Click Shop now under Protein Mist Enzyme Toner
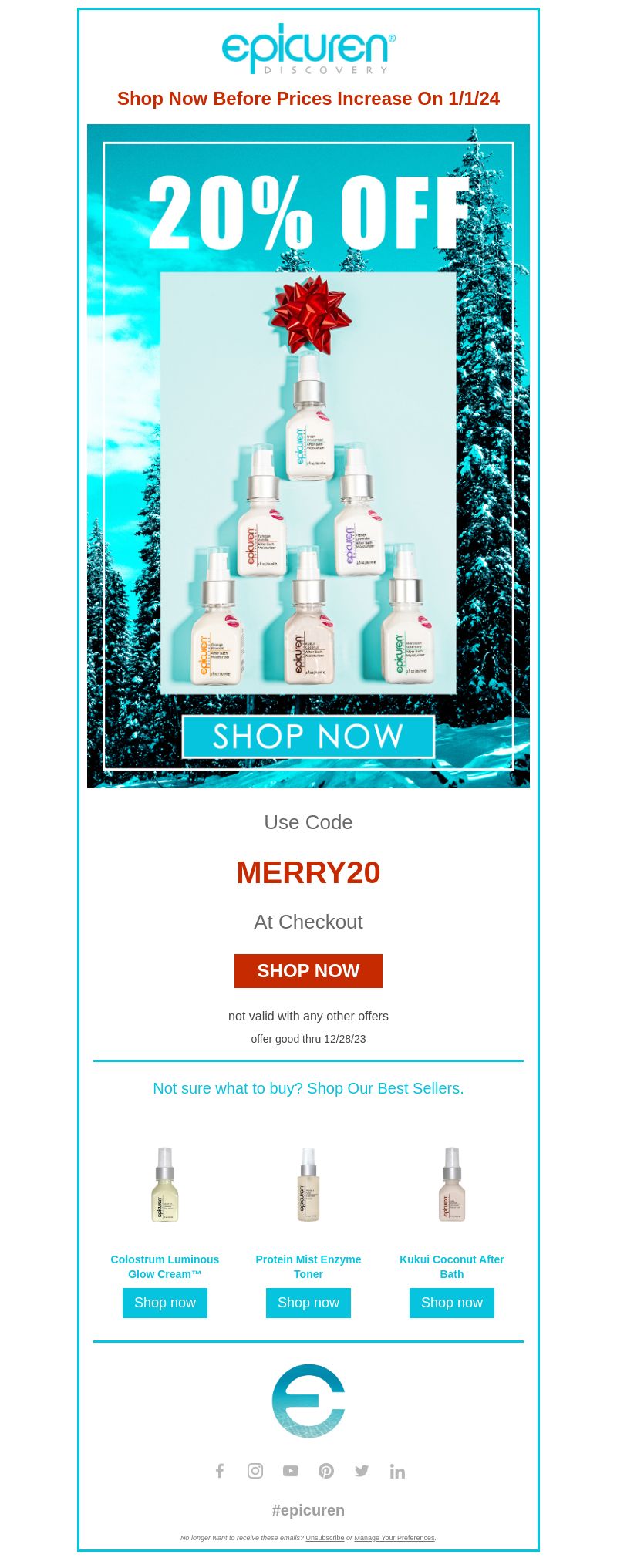 (x=308, y=1303)
